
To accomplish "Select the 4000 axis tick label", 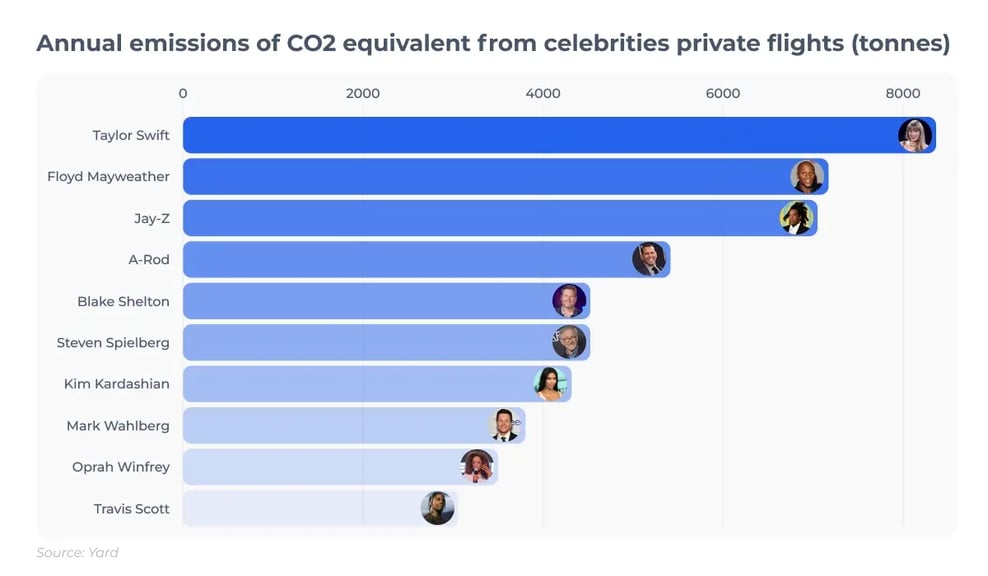I will pos(543,93).
